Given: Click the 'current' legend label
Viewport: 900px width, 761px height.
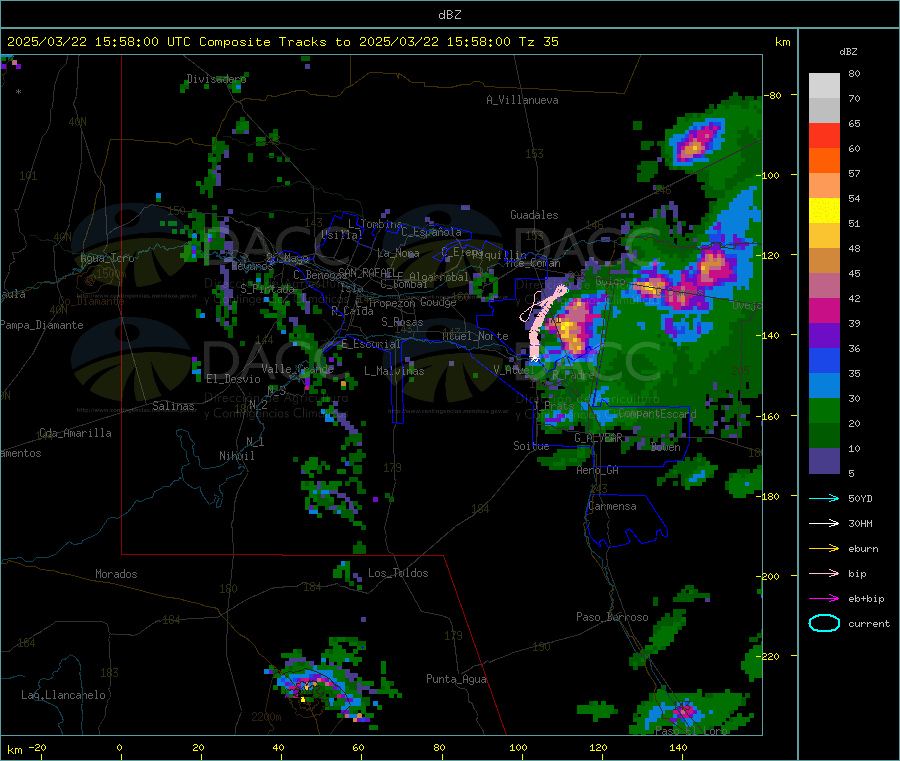Looking at the screenshot, I should click(x=869, y=624).
